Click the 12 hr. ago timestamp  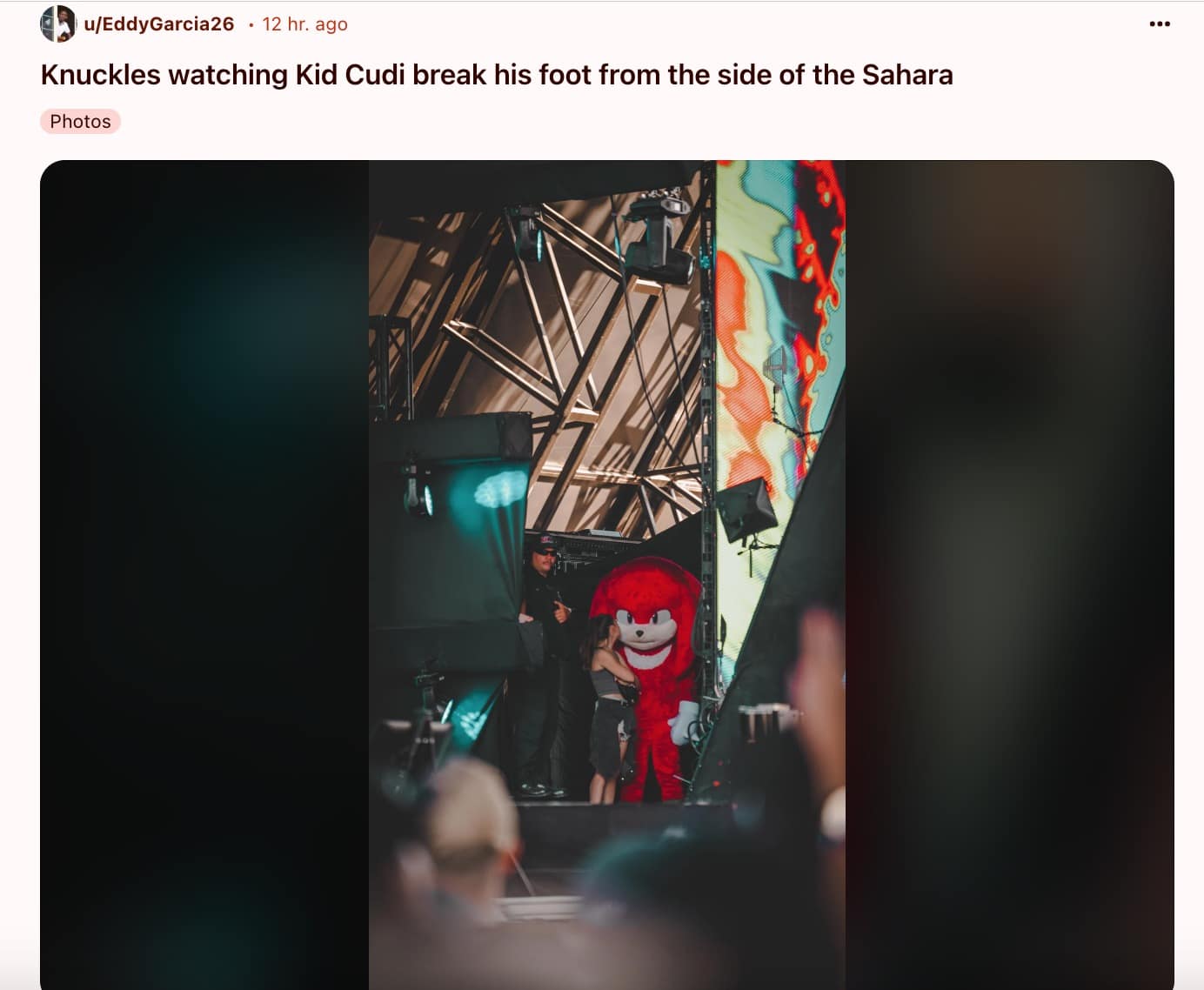(304, 23)
